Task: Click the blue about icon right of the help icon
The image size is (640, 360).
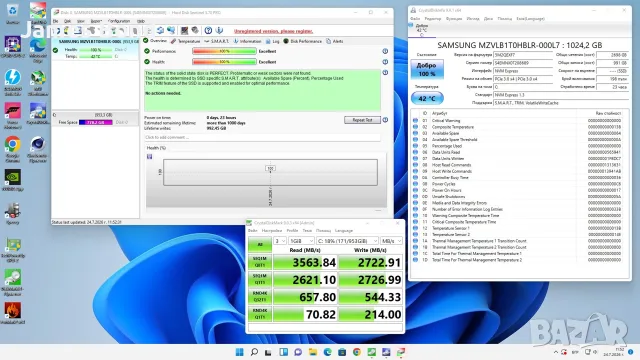Action: (x=219, y=31)
